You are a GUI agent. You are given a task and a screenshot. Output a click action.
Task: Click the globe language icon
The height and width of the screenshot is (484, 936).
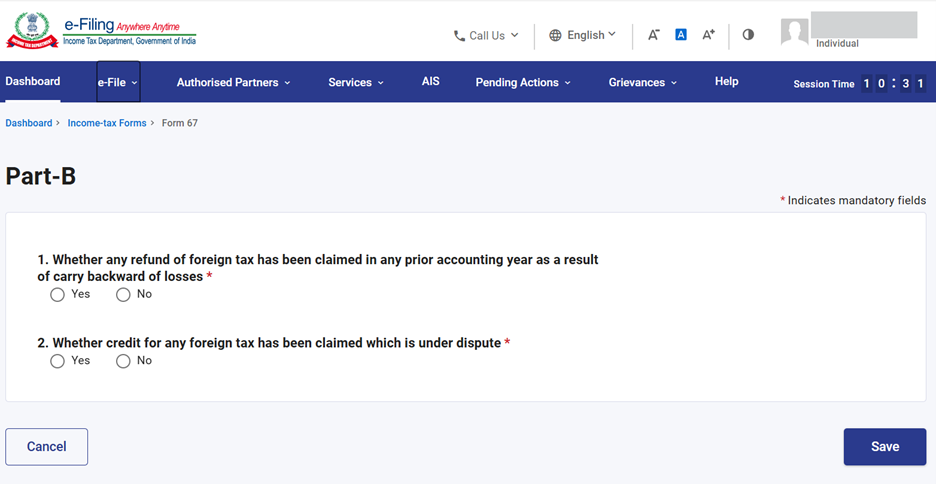pos(555,36)
